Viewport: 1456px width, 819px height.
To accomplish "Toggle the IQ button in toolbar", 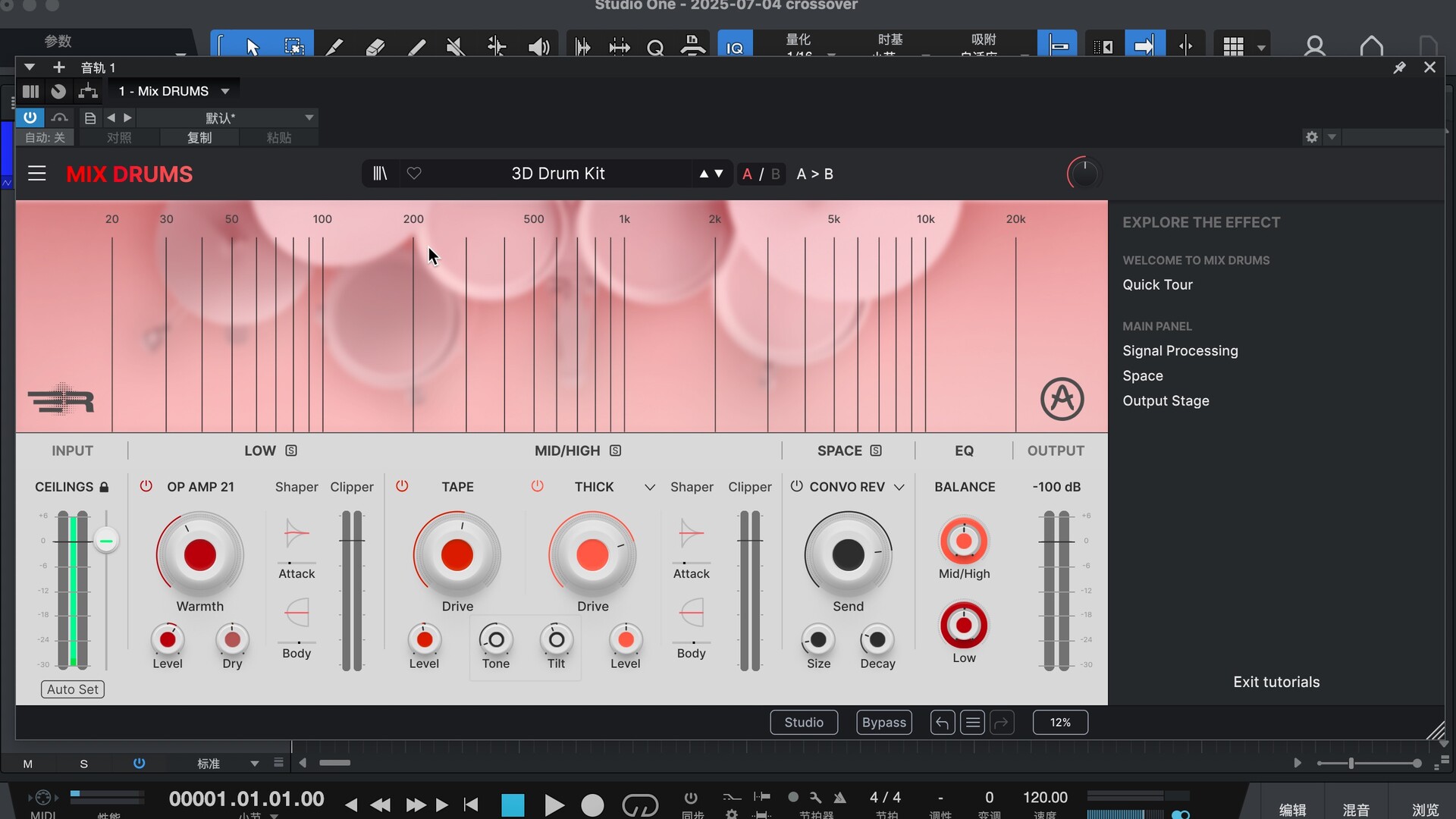I will [x=735, y=47].
